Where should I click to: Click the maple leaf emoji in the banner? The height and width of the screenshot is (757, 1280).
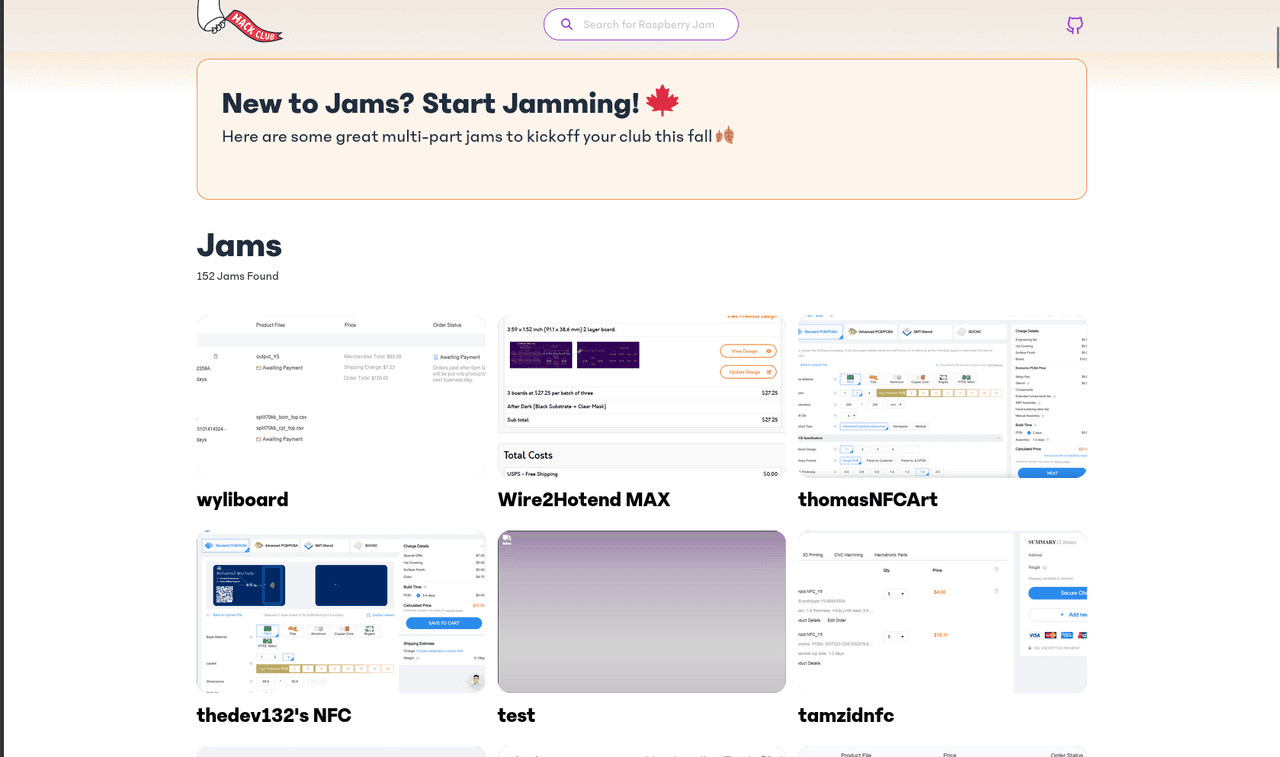click(x=662, y=102)
